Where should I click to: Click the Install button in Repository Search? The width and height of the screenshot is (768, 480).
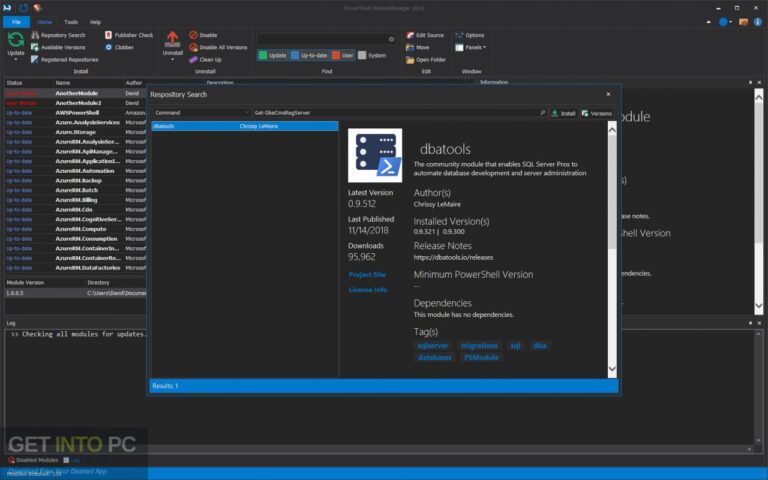563,113
